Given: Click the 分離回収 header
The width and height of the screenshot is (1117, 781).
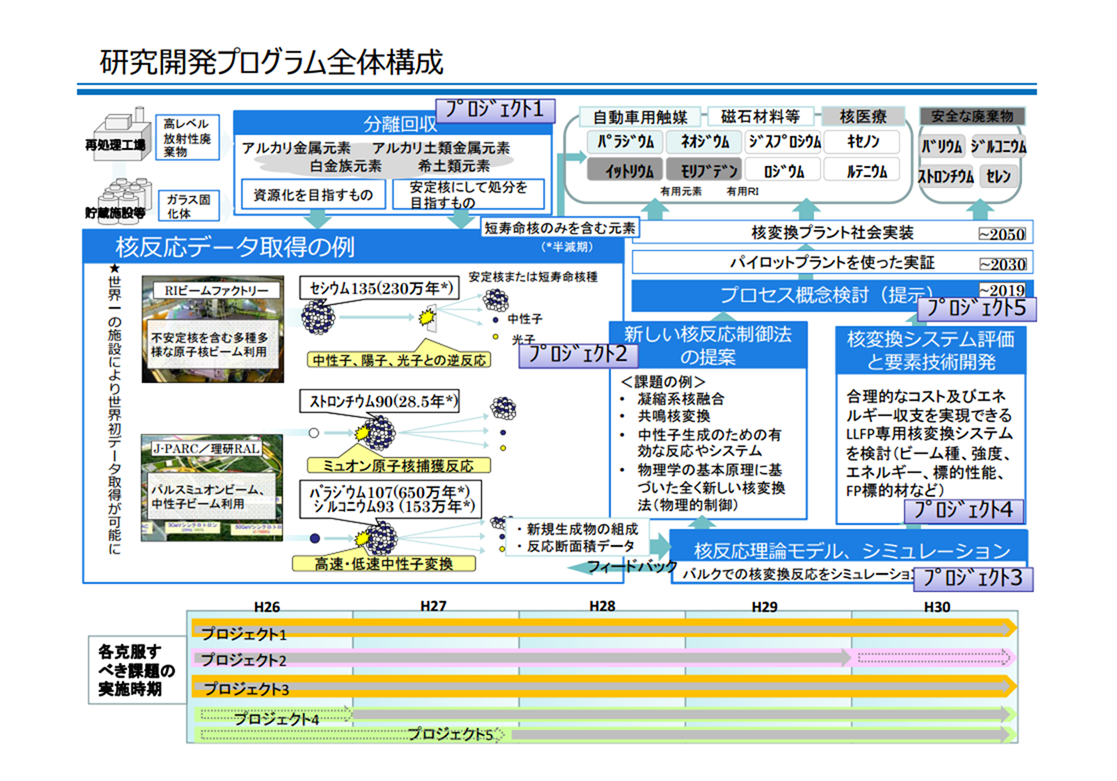Looking at the screenshot, I should tap(393, 123).
